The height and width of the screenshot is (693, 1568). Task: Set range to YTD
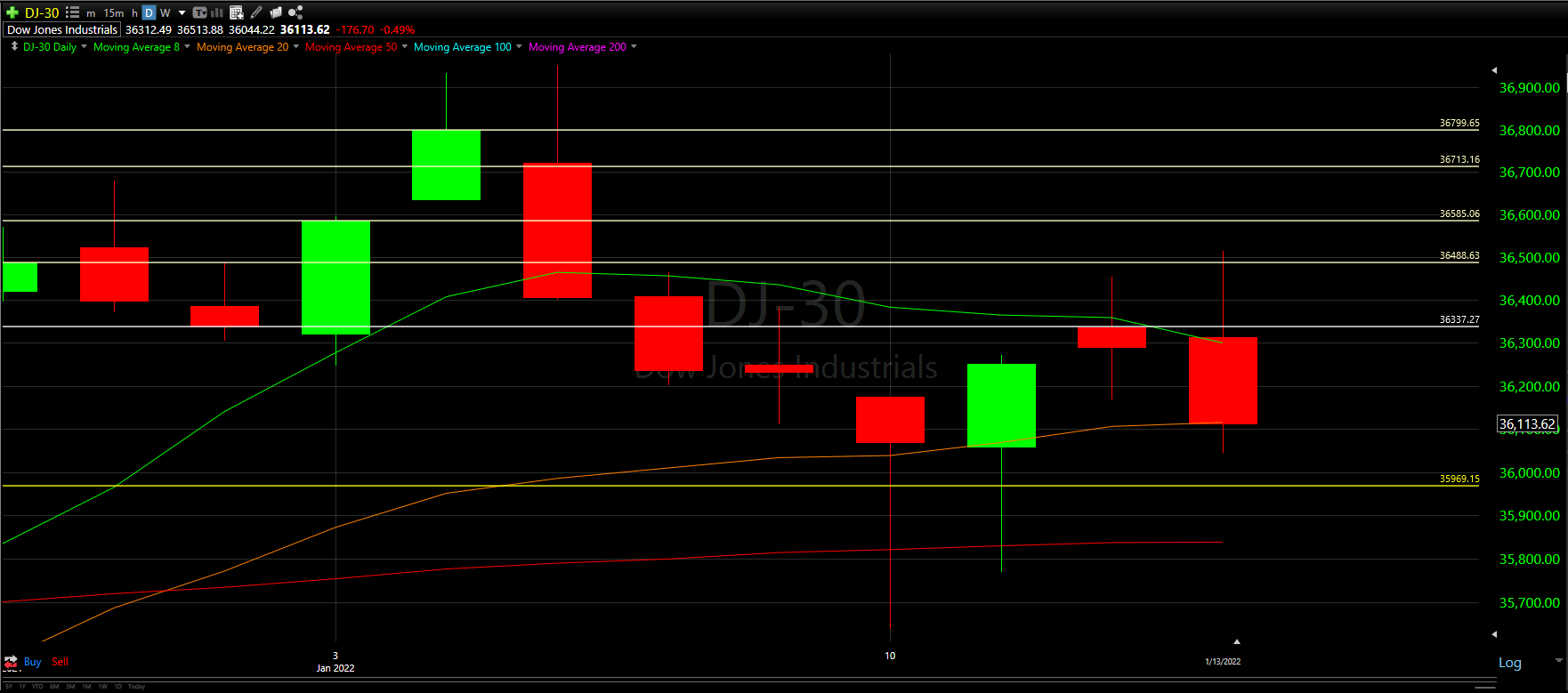(37, 687)
